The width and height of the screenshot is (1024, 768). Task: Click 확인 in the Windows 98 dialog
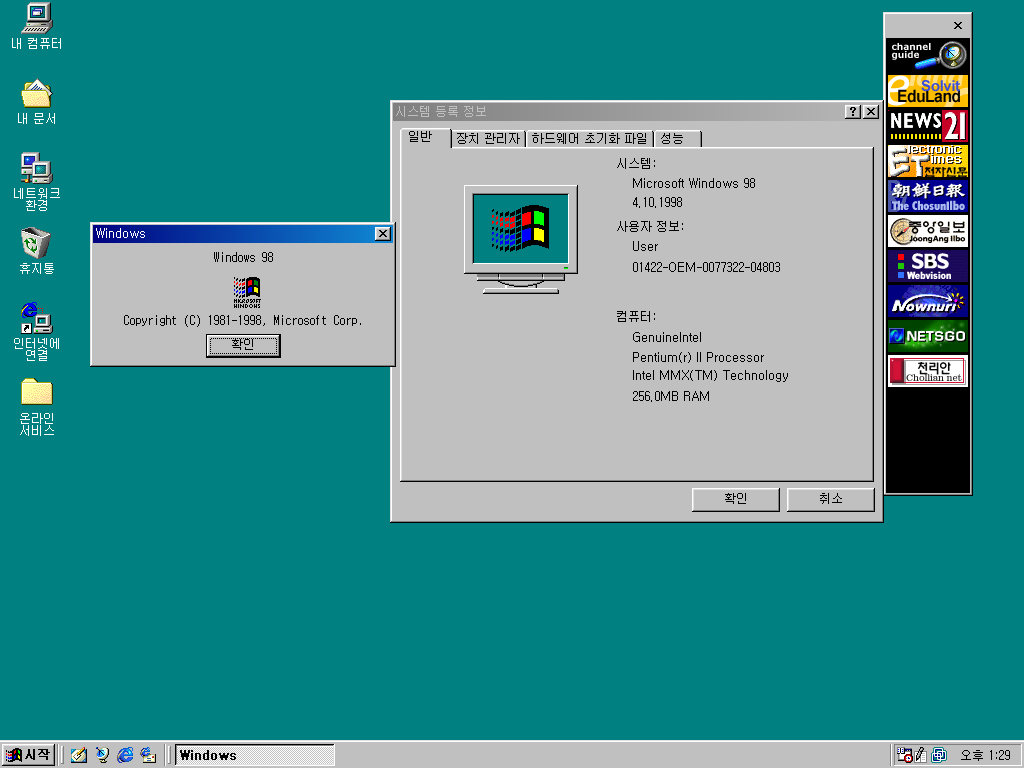(x=243, y=345)
